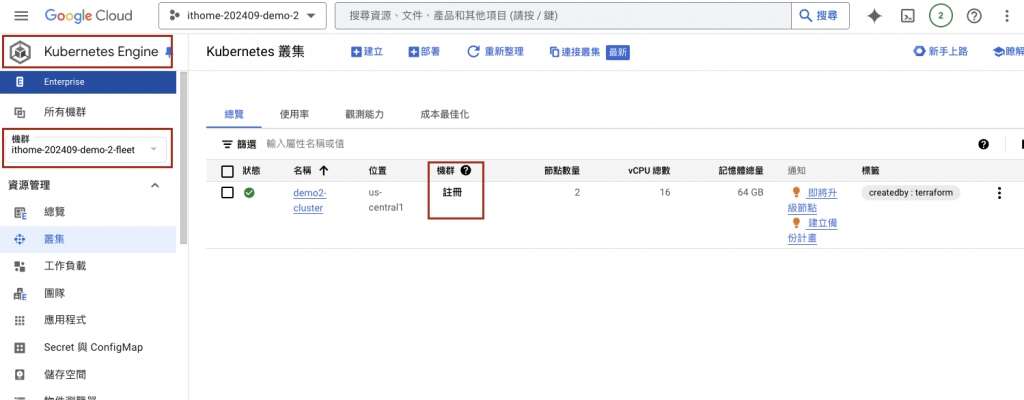Screen dimensions: 1024x400
Task: Open the 即將升級節點 notification link
Action: pos(812,201)
